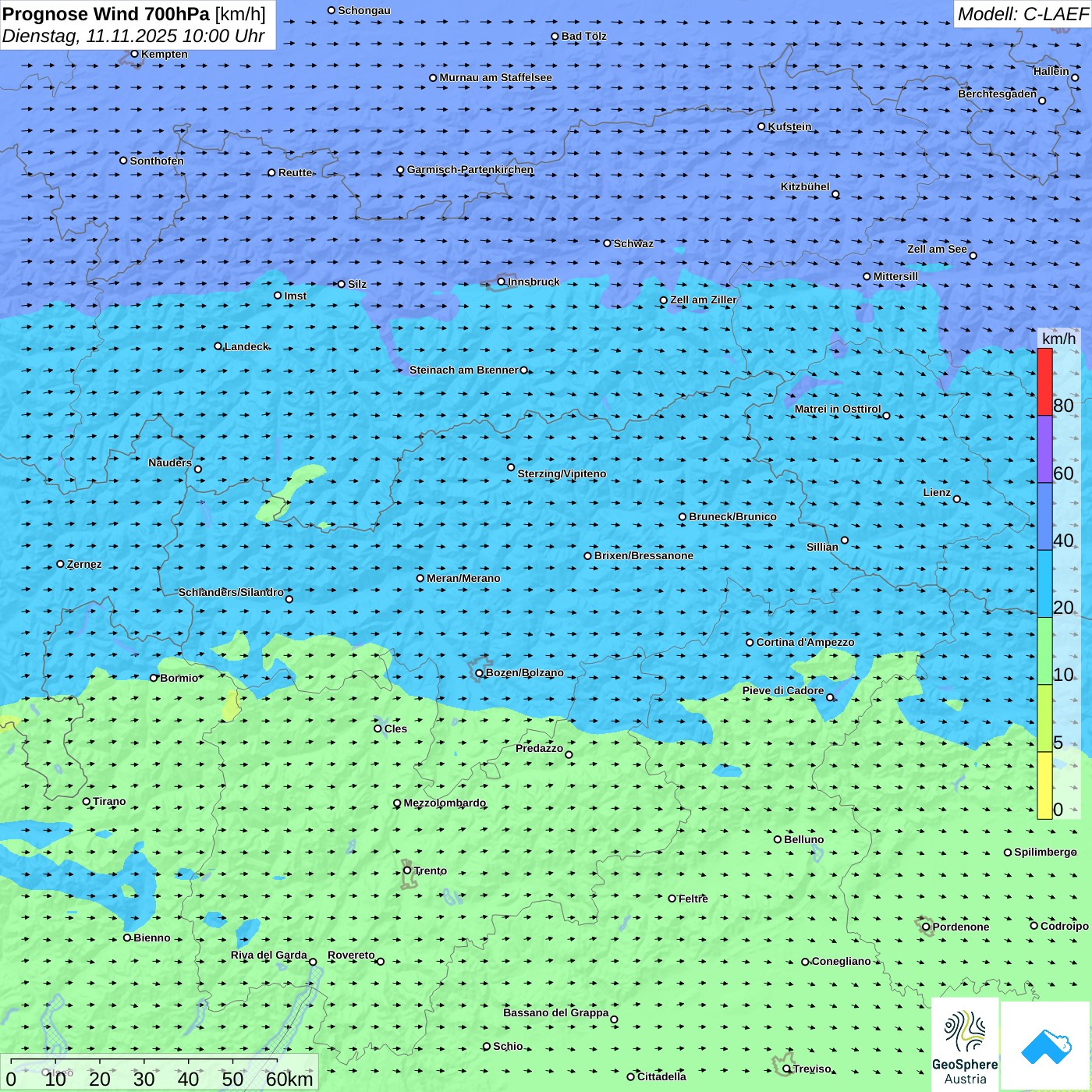Click the 'Rovereto' label
The height and width of the screenshot is (1092, 1092).
pyautogui.click(x=351, y=955)
